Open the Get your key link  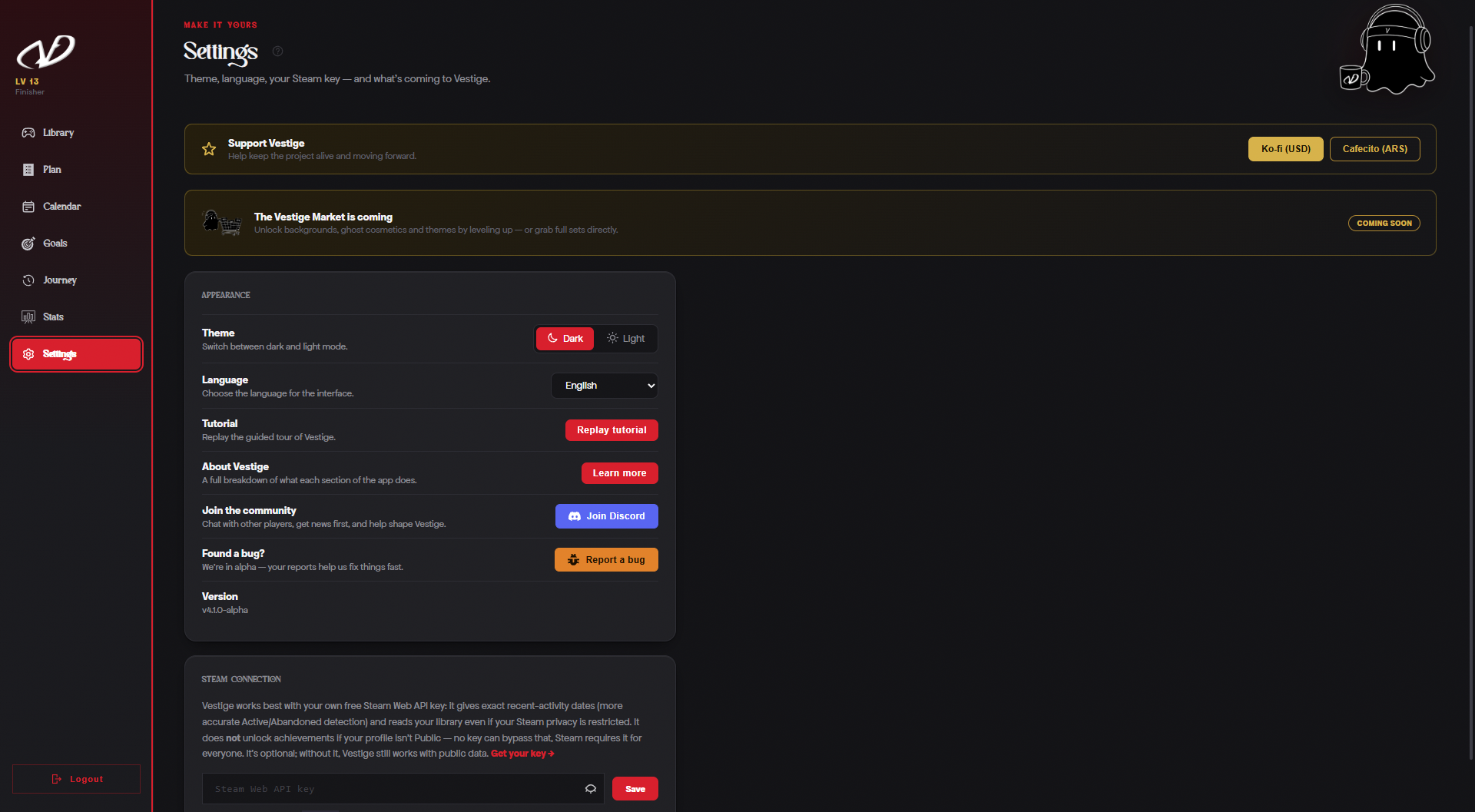coord(522,754)
